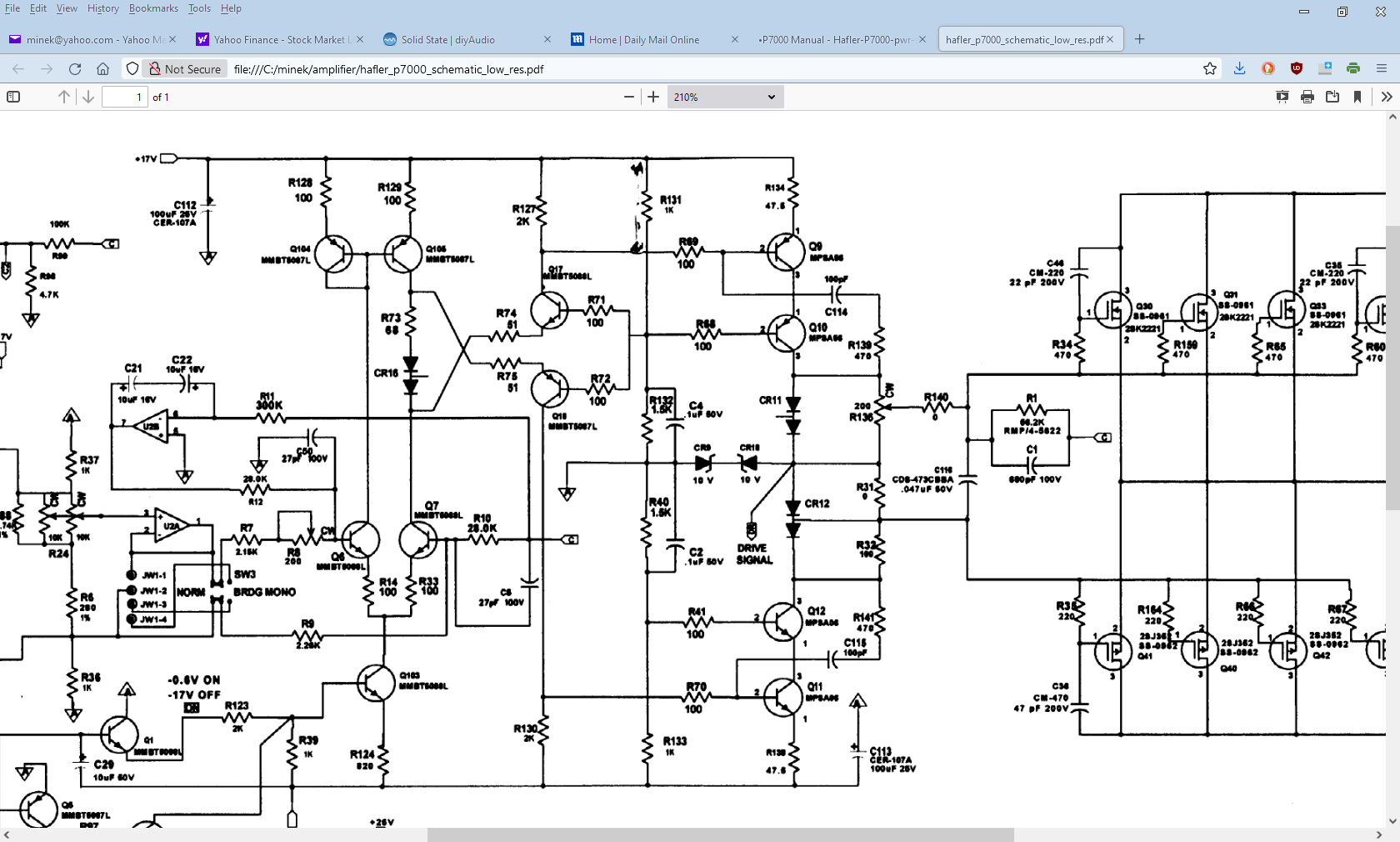Click the -0.6V ON text in schematic
This screenshot has width=1400, height=842.
pos(194,680)
